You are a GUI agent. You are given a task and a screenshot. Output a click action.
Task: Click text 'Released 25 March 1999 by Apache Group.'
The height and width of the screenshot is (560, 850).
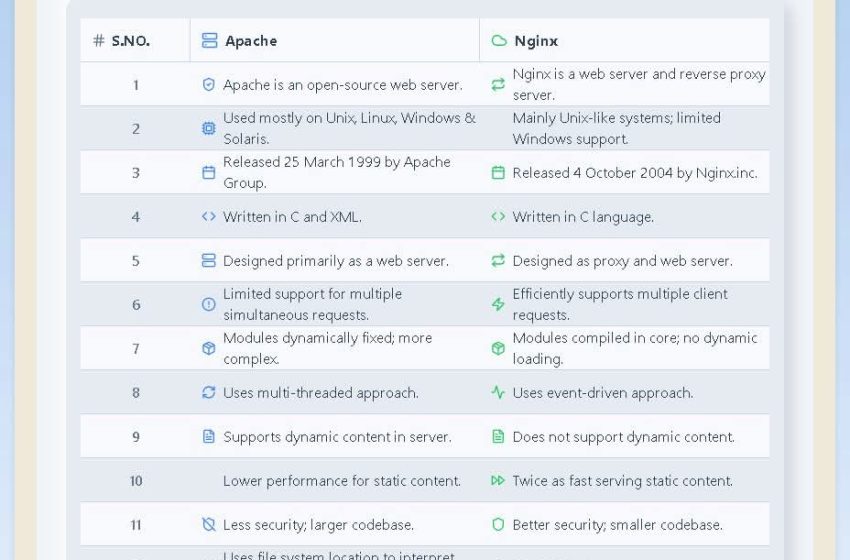[x=337, y=172]
